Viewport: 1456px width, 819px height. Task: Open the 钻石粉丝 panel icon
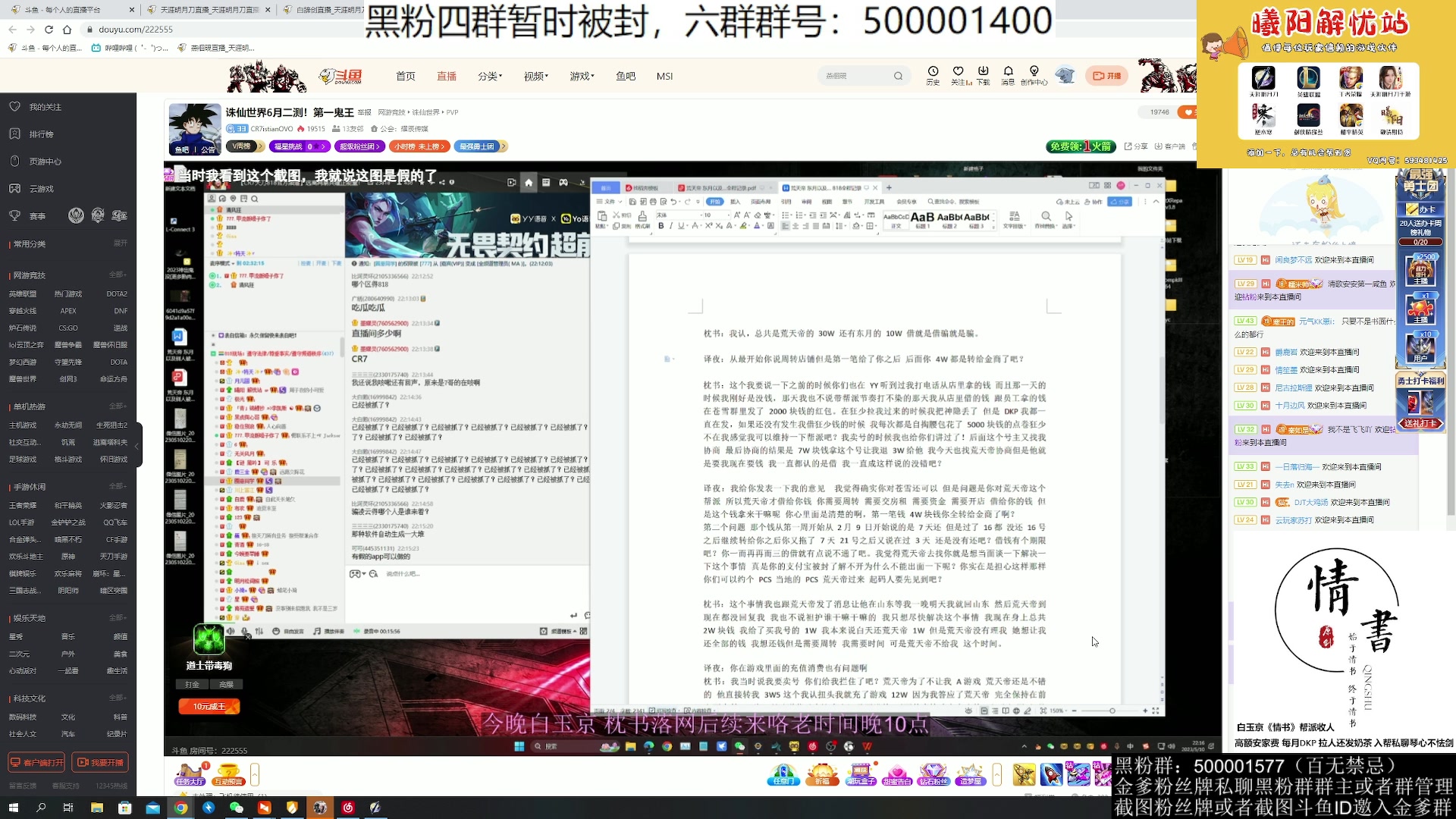click(x=934, y=775)
